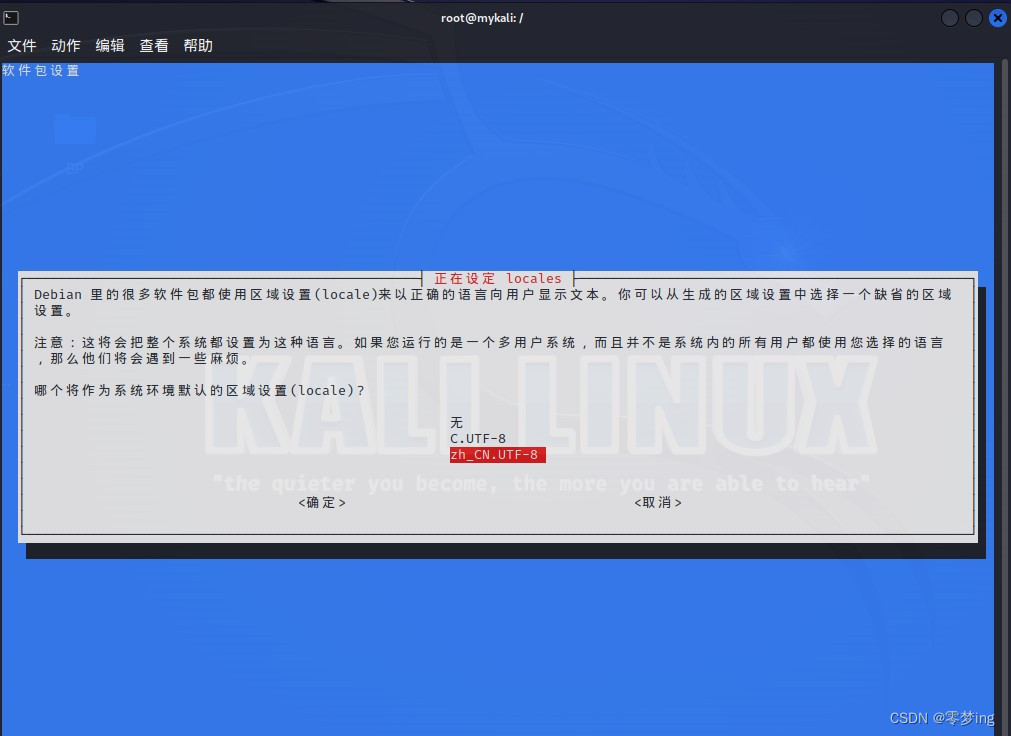This screenshot has height=736, width=1011.
Task: Open the 查看 menu
Action: (x=154, y=46)
